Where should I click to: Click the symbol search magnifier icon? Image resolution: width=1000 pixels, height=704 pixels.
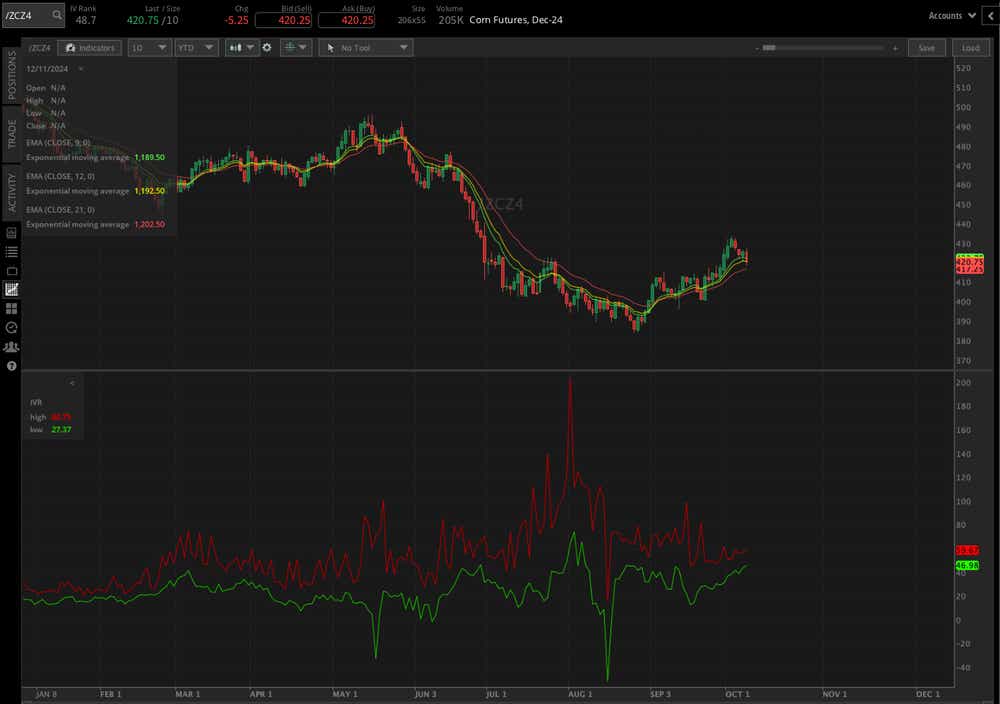(57, 15)
